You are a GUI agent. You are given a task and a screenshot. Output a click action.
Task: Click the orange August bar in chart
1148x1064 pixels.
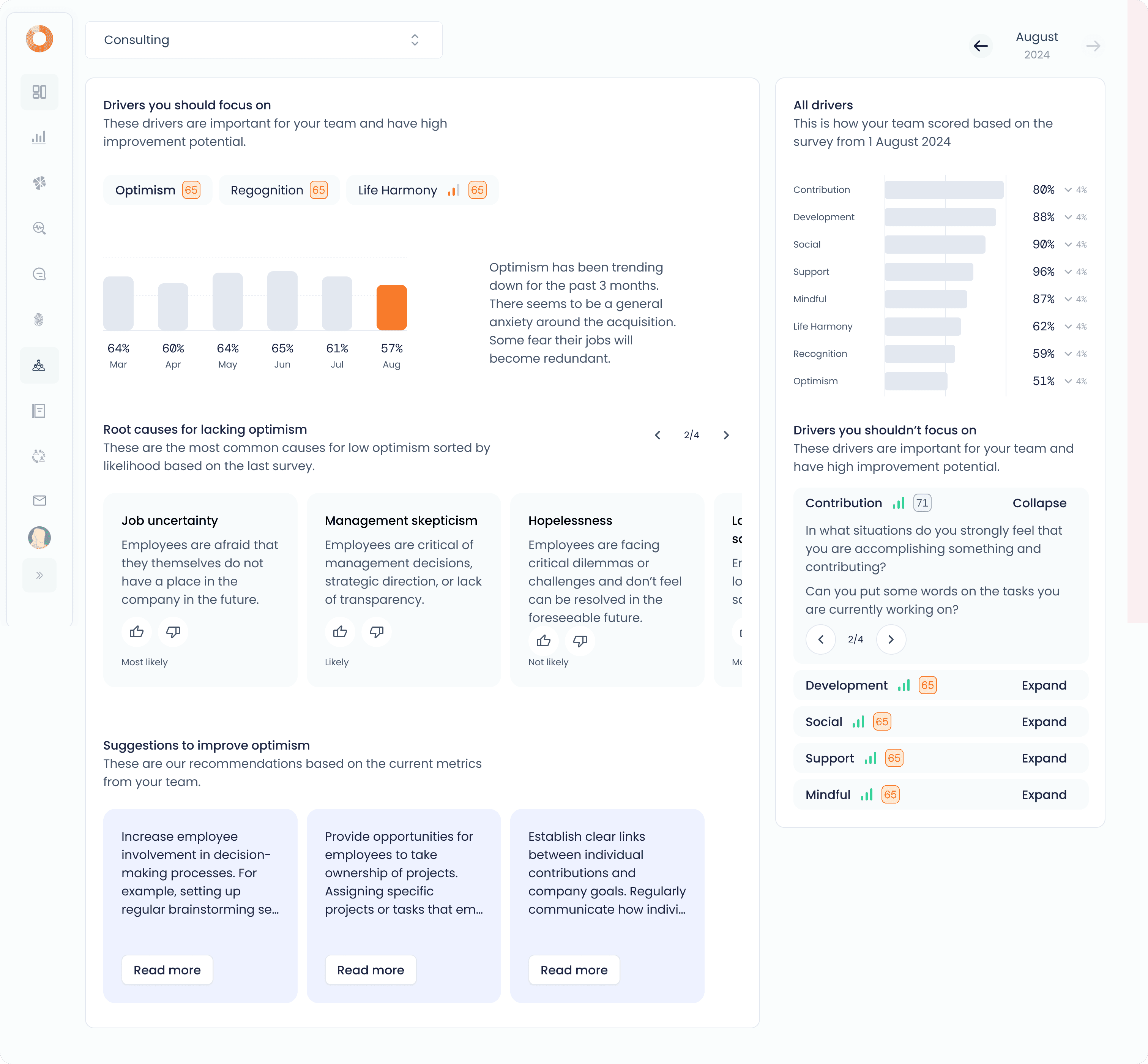pos(391,308)
